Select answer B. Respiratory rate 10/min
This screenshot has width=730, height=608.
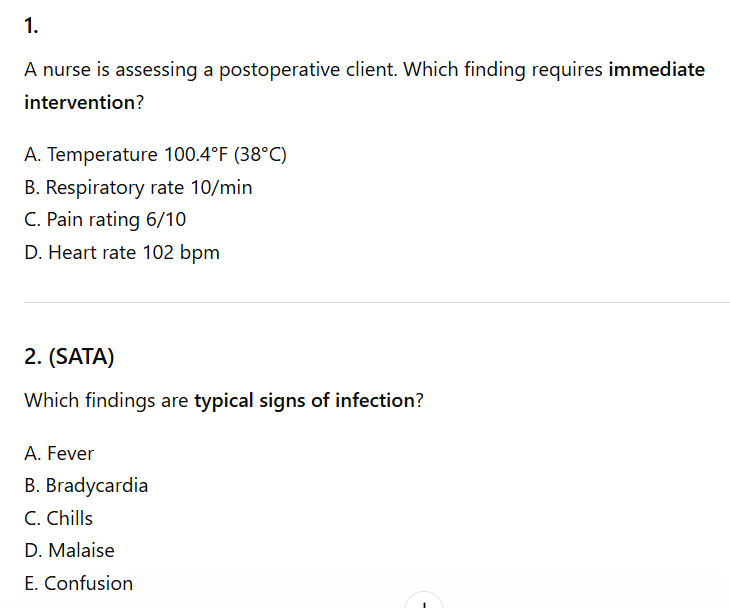138,187
